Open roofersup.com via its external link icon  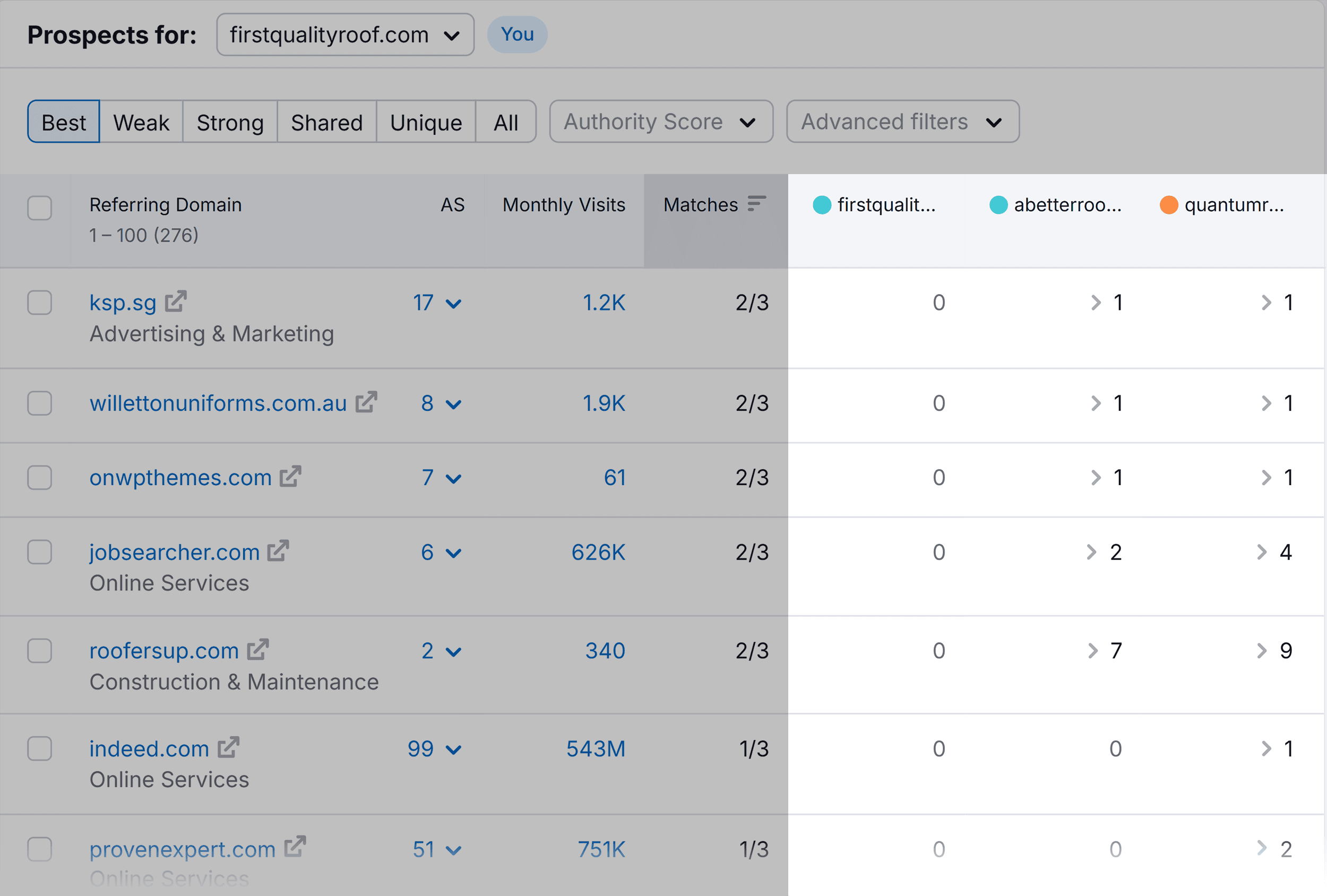pos(258,649)
